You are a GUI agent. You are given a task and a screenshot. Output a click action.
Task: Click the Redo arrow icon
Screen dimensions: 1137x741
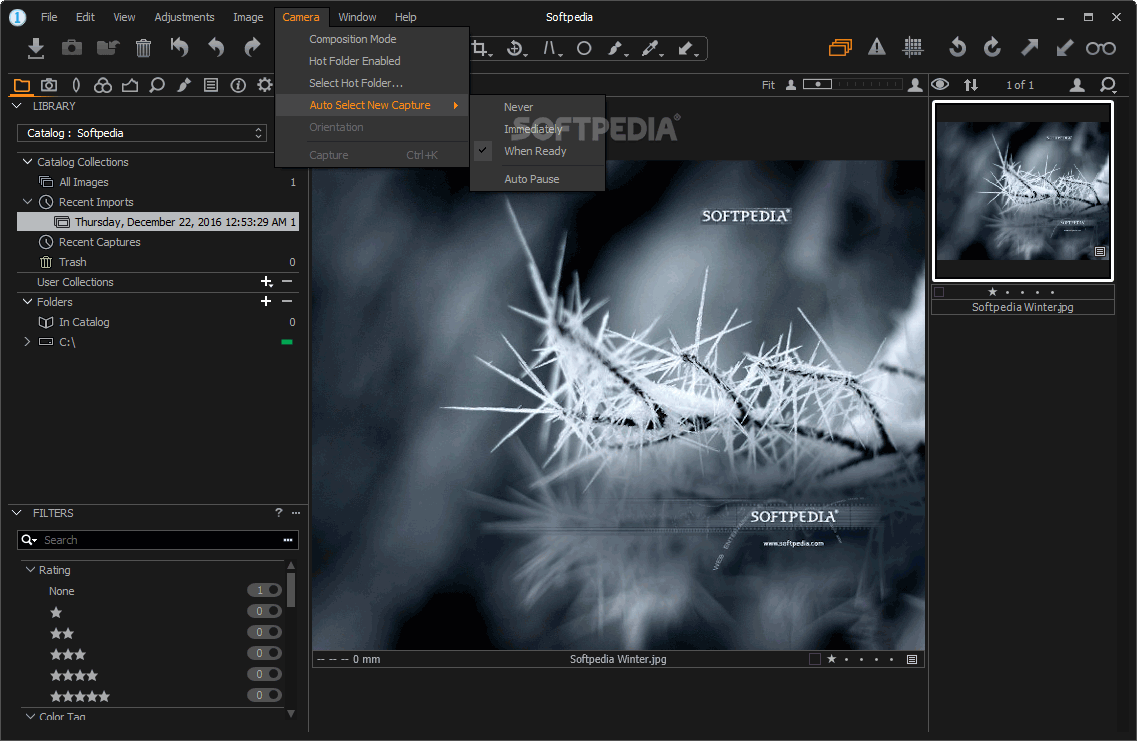(x=252, y=48)
